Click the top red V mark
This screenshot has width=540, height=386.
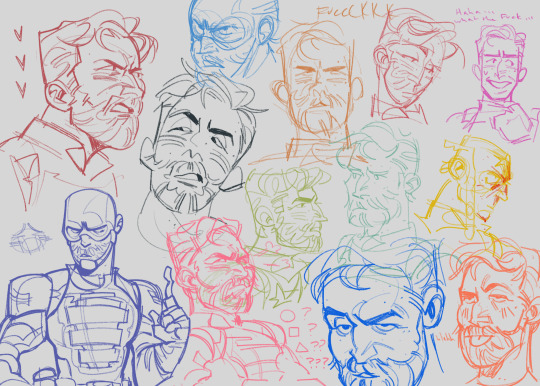(19, 34)
